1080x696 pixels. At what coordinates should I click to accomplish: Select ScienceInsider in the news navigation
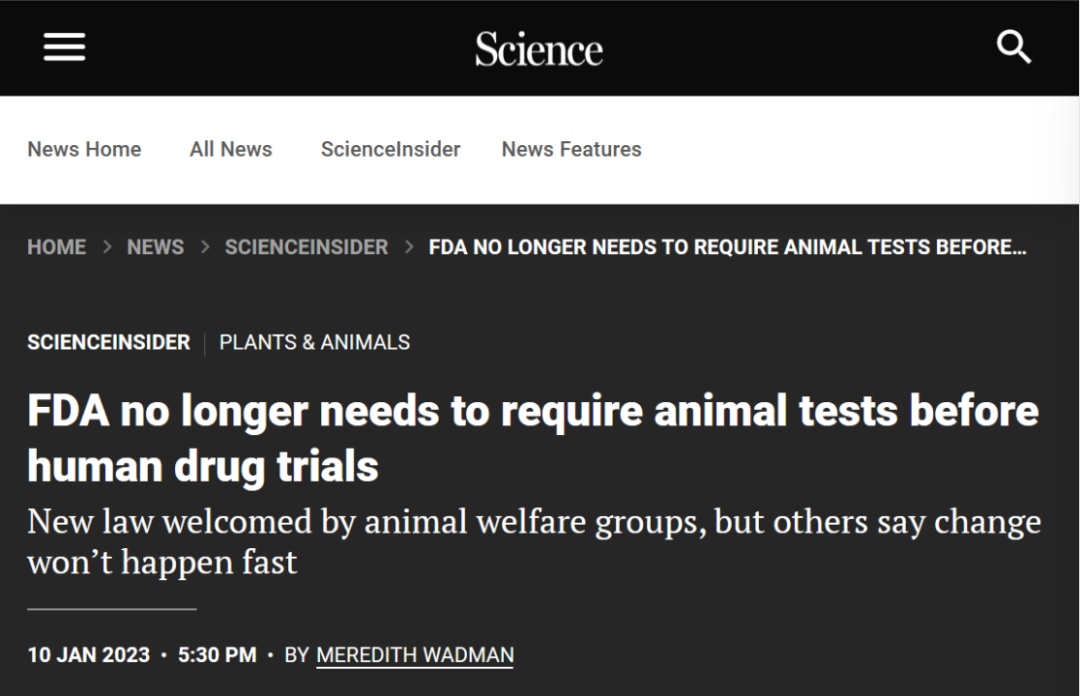391,149
